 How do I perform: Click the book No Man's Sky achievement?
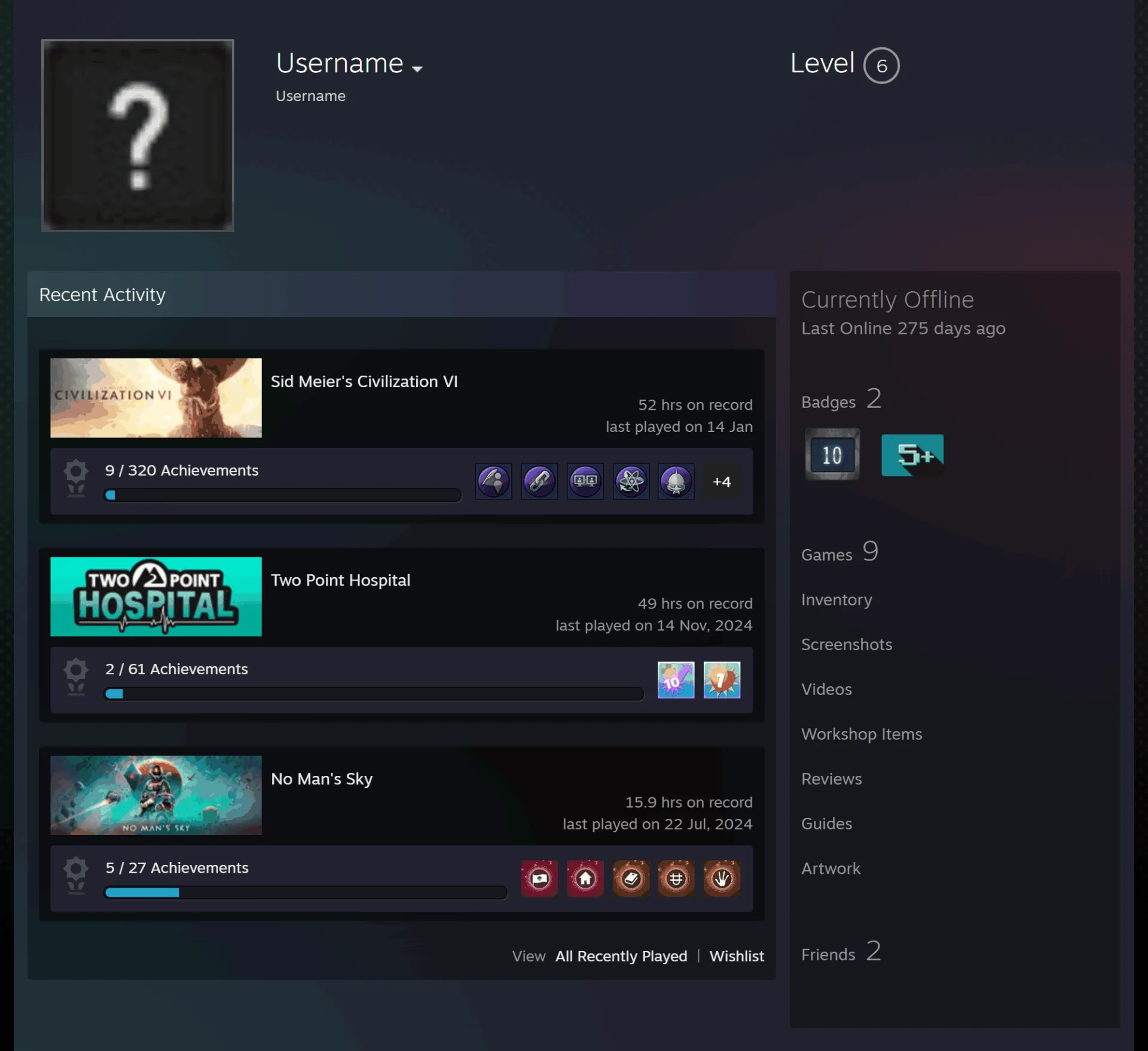(631, 878)
